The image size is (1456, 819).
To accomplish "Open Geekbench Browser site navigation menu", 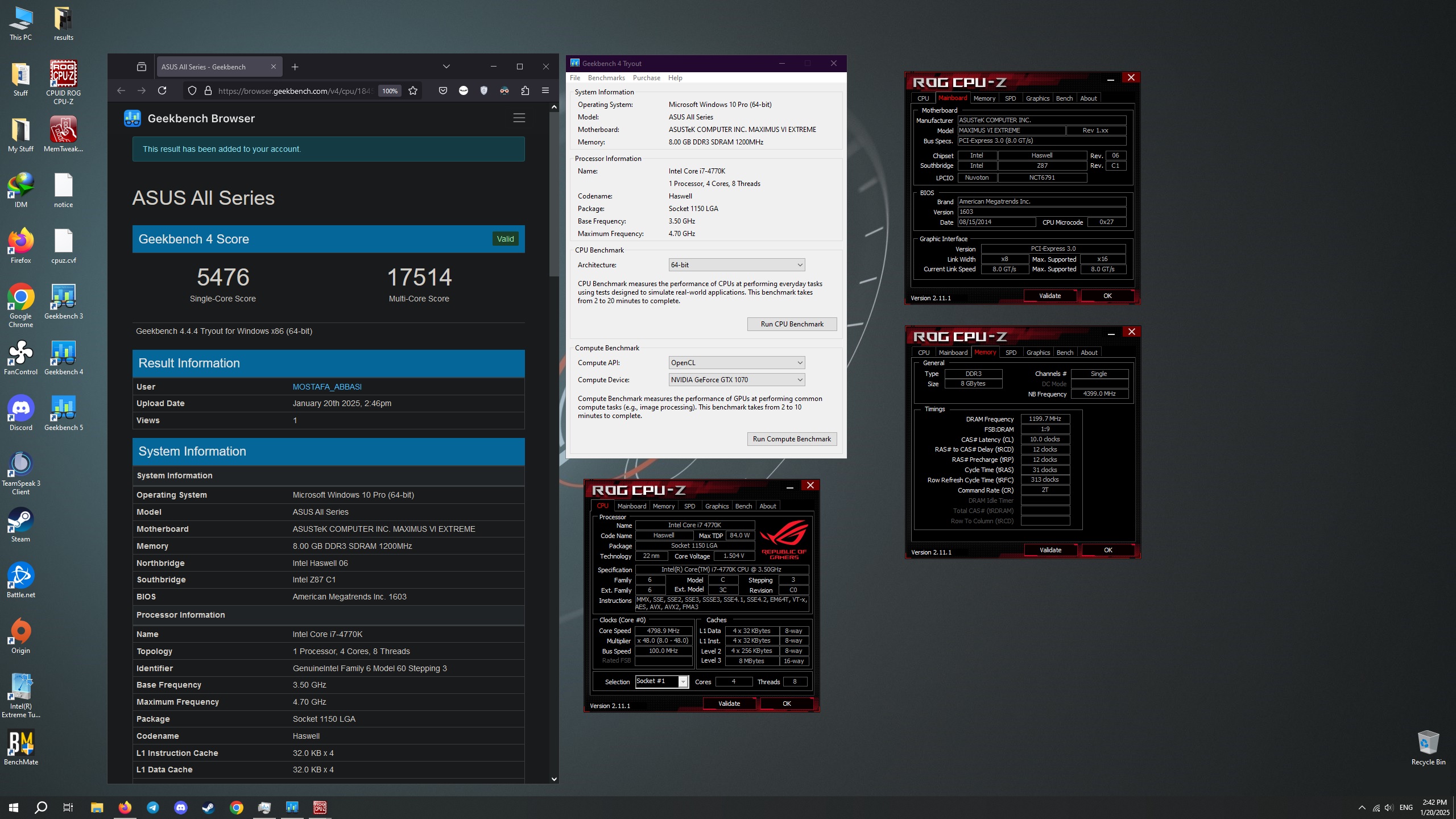I will [x=519, y=118].
